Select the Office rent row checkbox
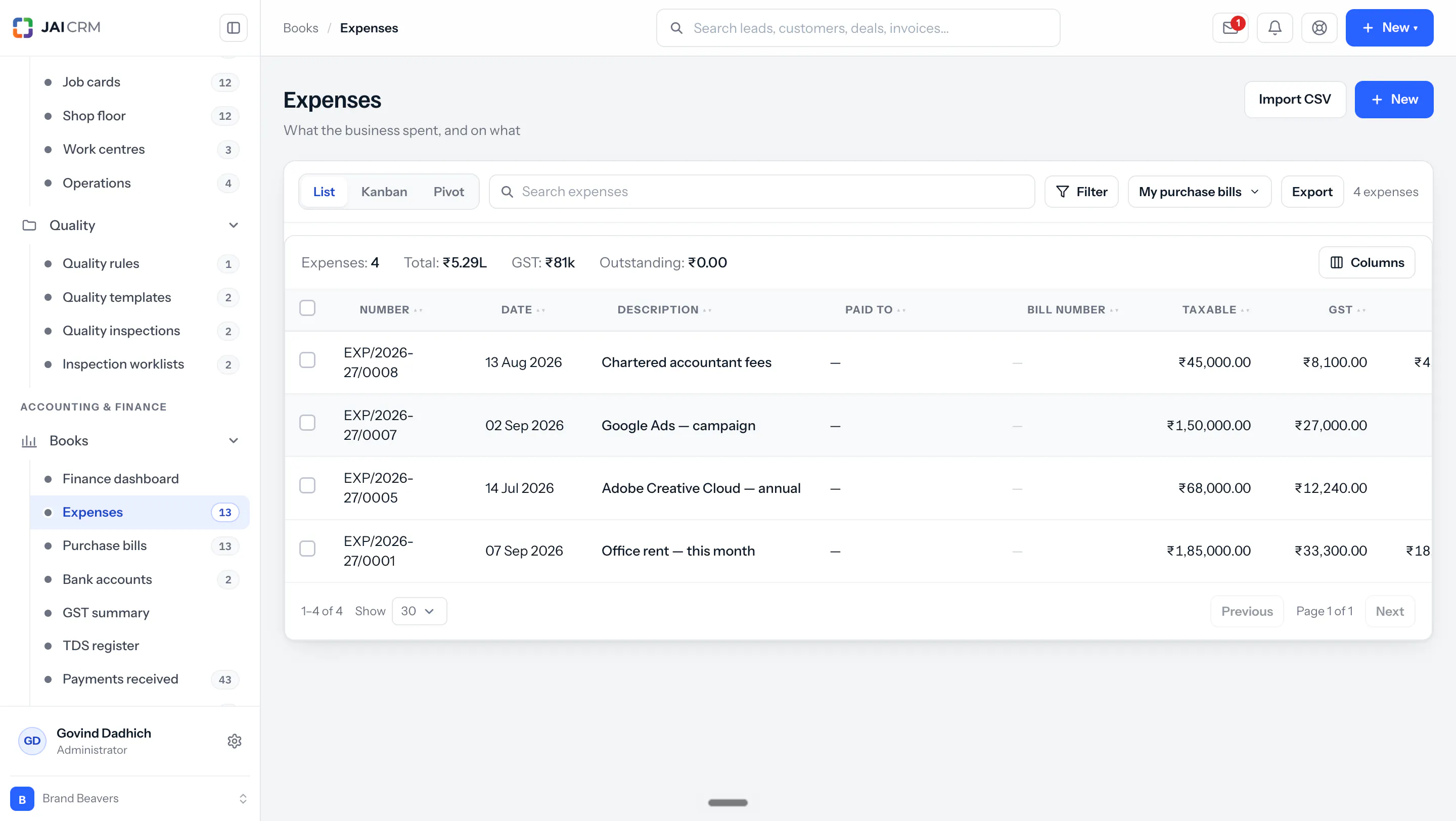This screenshot has height=821, width=1456. (307, 549)
